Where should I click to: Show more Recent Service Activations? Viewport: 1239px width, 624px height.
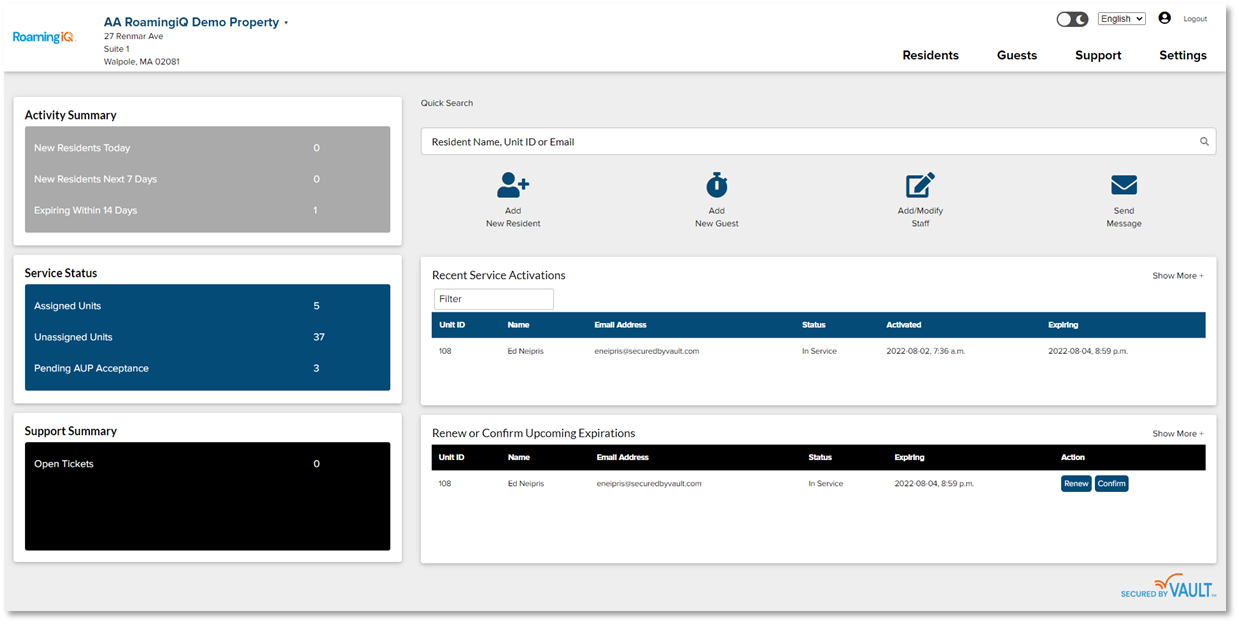(x=1177, y=276)
